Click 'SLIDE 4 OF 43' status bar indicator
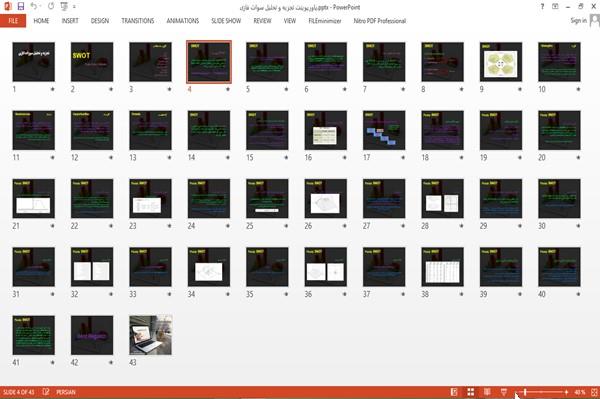Viewport: 600px width, 399px height. pos(19,392)
